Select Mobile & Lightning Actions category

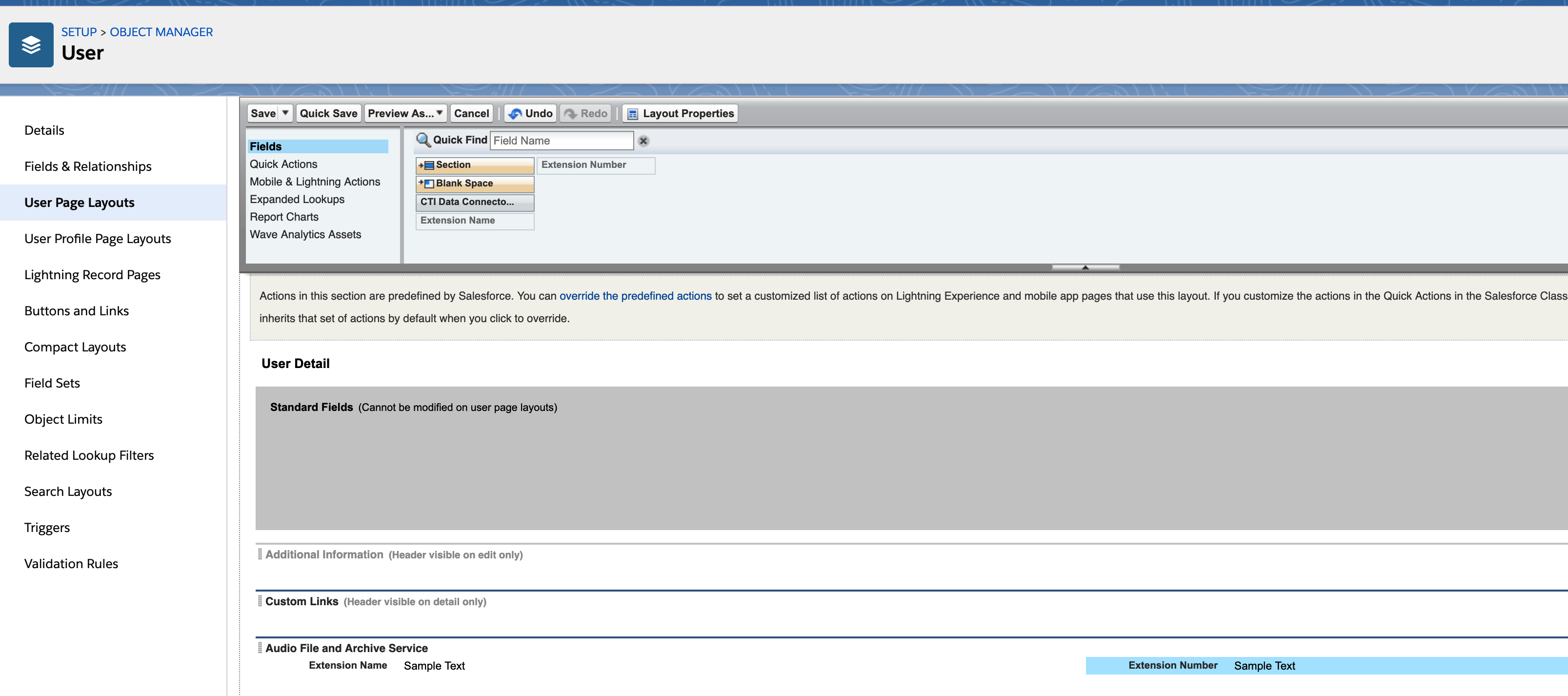click(315, 182)
